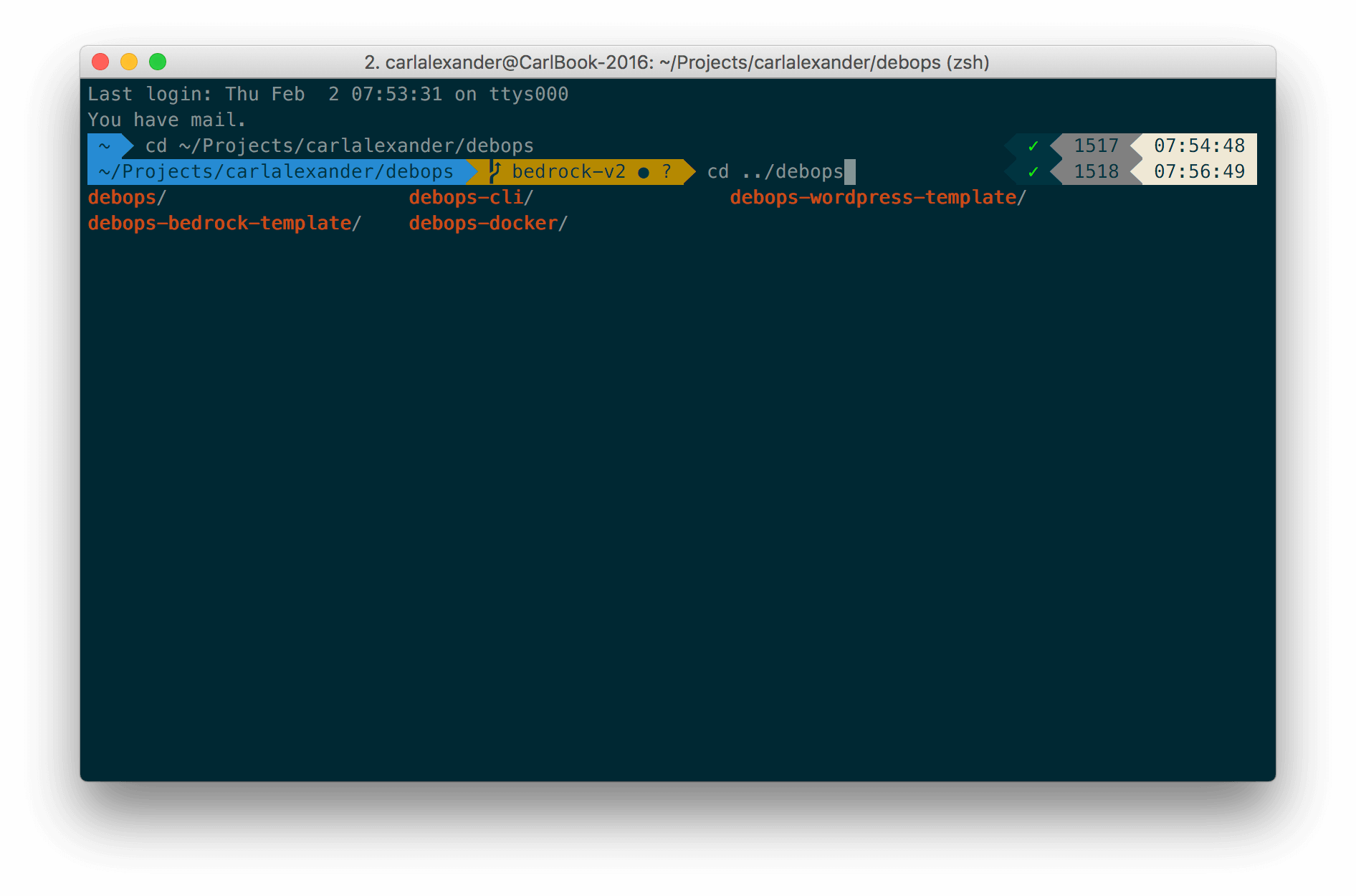The width and height of the screenshot is (1356, 896).
Task: Minimize the terminal with yellow button
Action: [x=129, y=62]
